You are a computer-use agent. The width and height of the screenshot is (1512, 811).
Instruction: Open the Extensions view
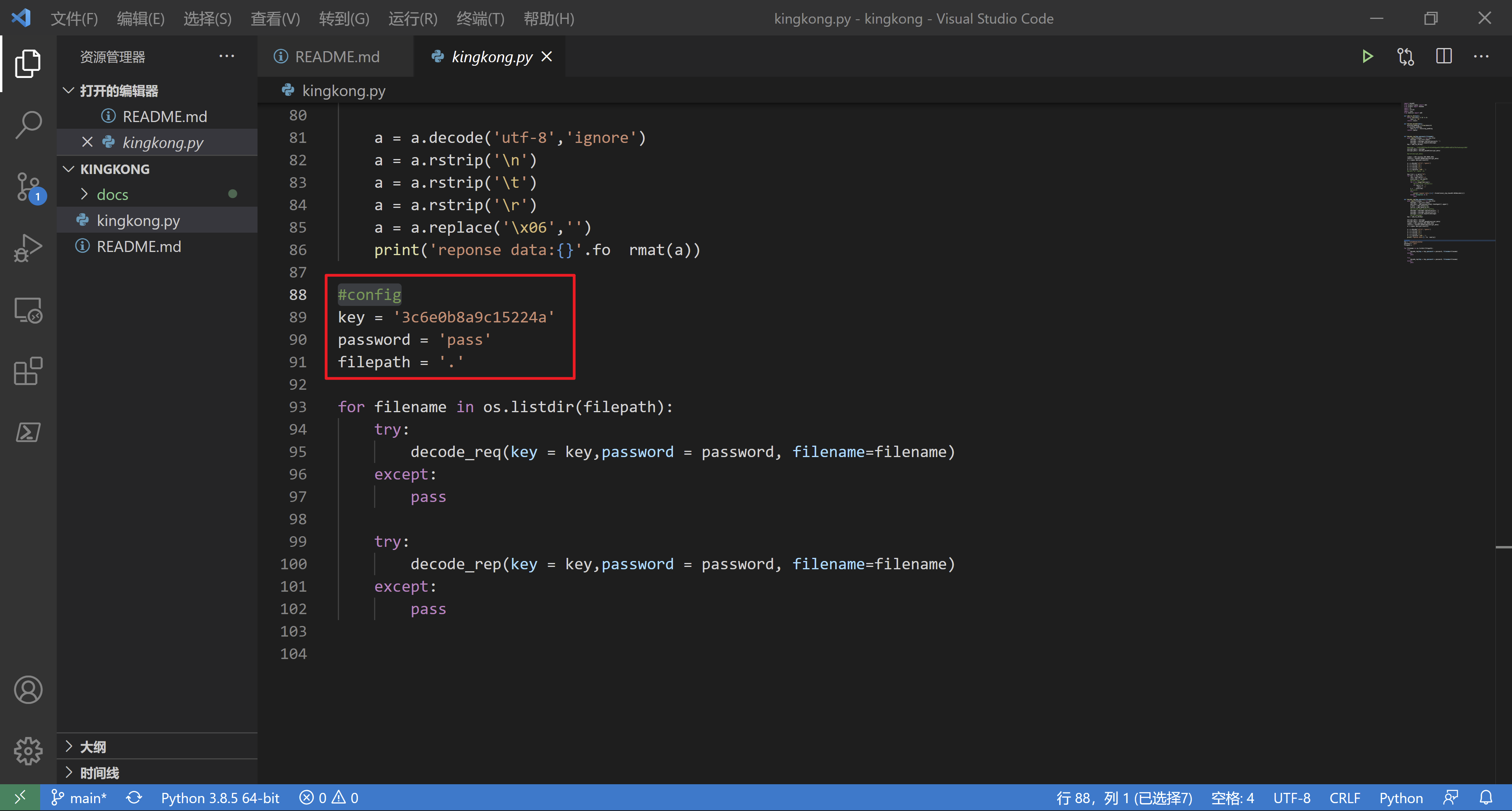pos(28,371)
